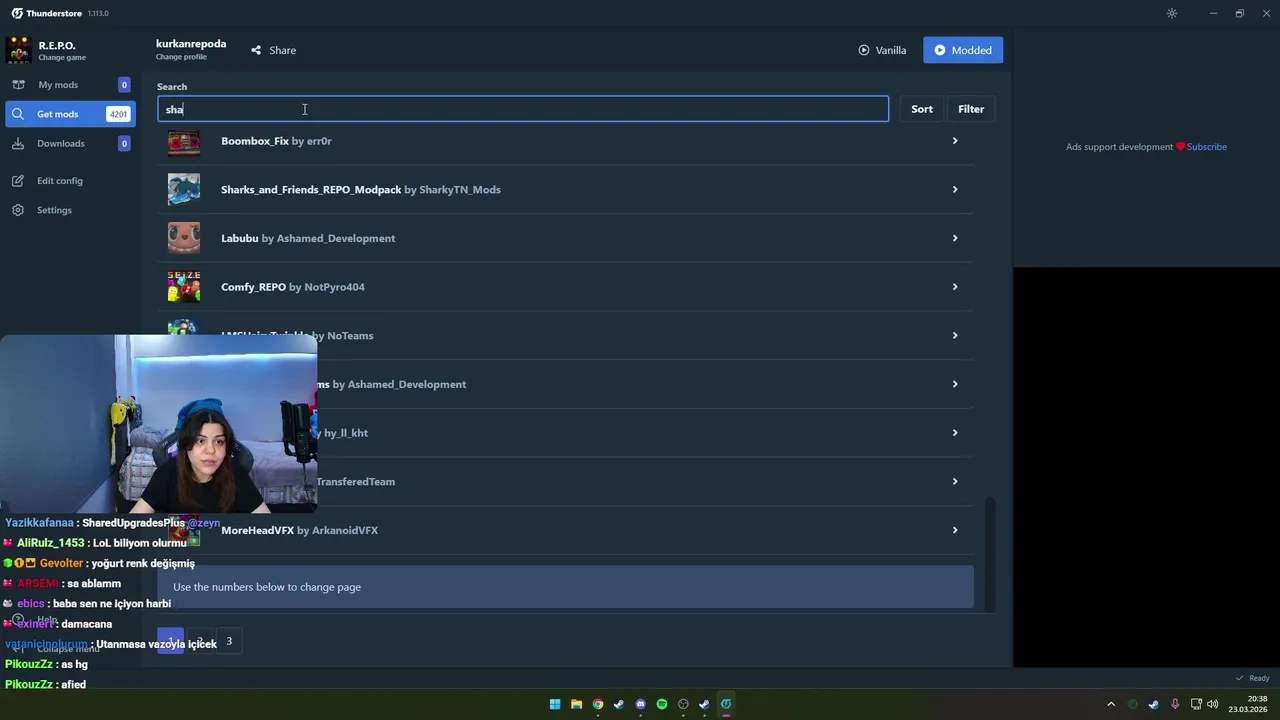
Task: Open OBS Studio from taskbar
Action: pos(683,704)
